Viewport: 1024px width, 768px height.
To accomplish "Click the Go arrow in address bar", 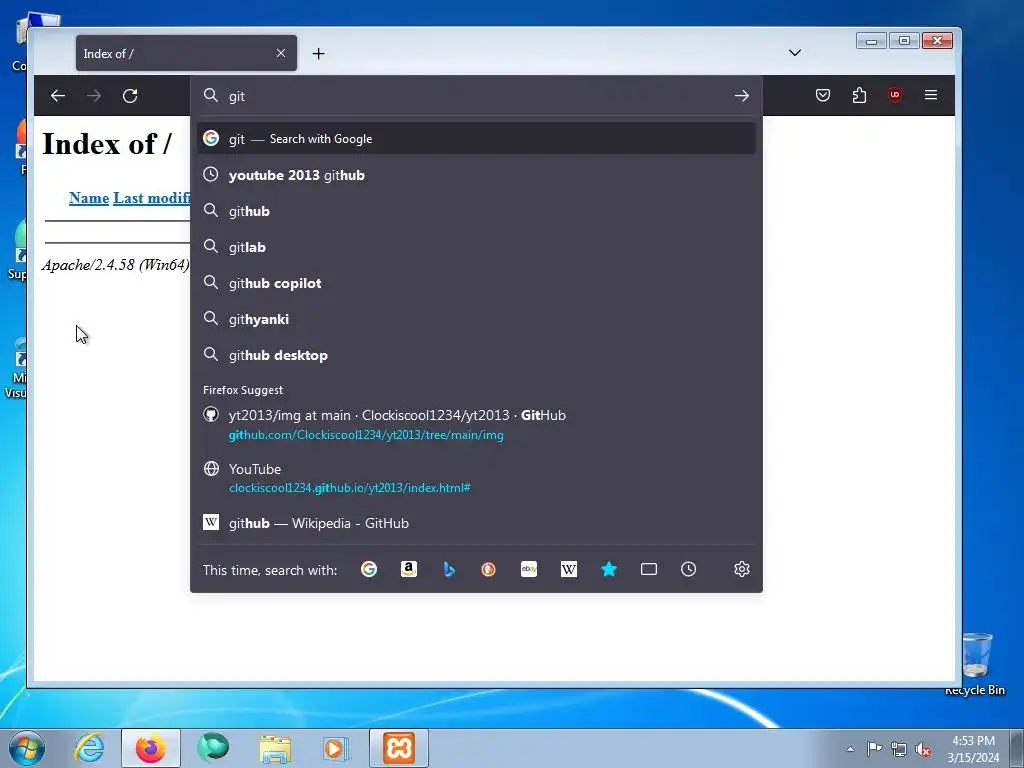I will pyautogui.click(x=741, y=96).
